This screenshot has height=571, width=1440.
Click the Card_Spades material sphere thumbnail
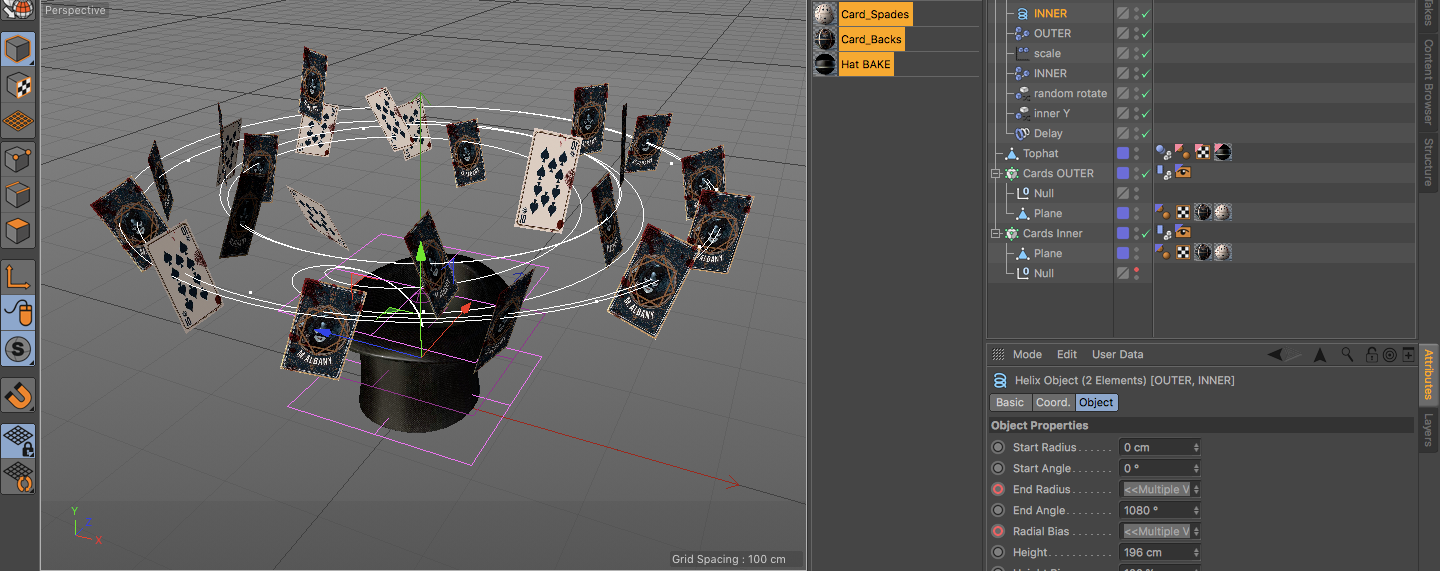[x=825, y=14]
